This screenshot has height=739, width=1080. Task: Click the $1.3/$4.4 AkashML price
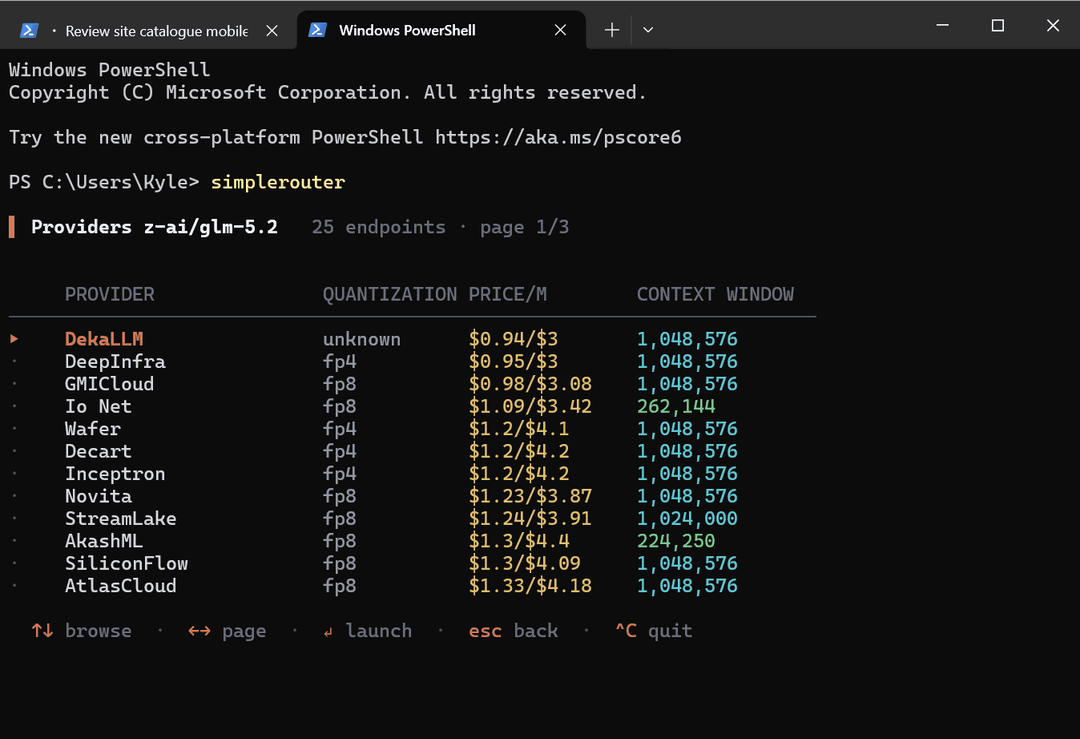[x=519, y=541]
